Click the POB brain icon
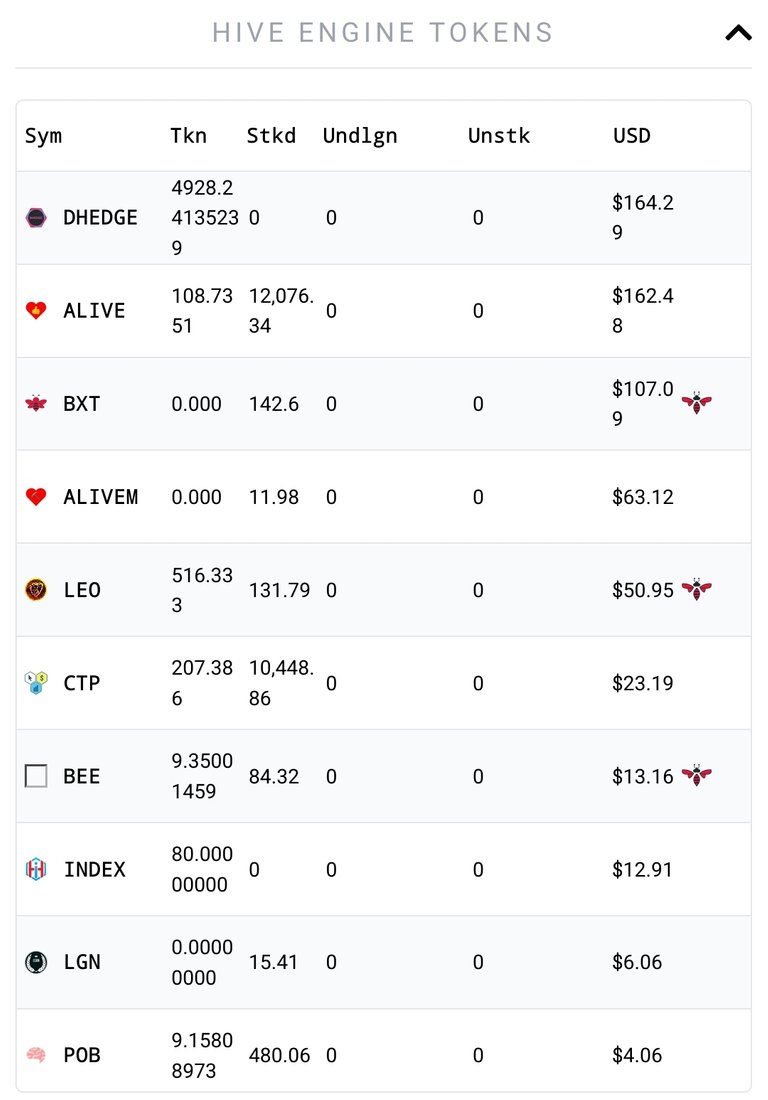 [x=36, y=1054]
